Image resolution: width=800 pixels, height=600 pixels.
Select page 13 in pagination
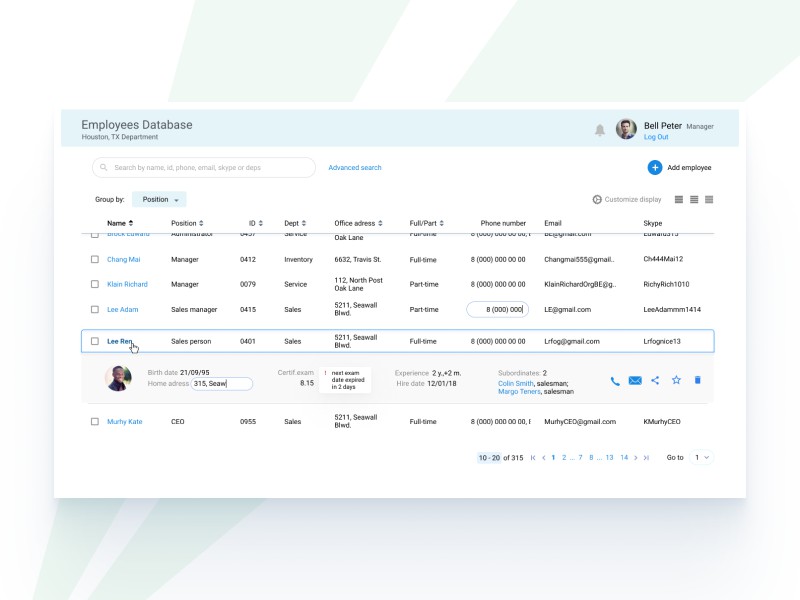[x=609, y=458]
